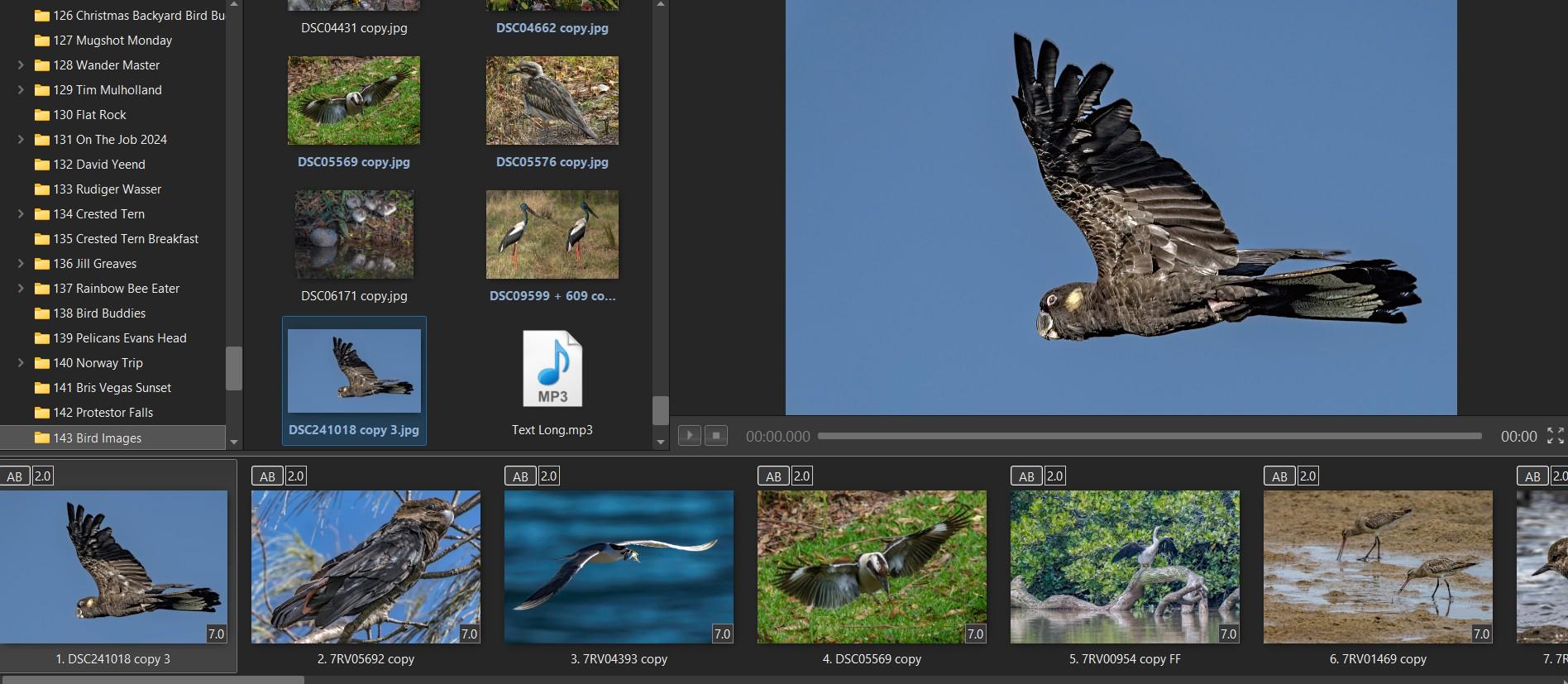This screenshot has width=1568, height=684.
Task: Expand the 129 Tim Mulholland folder
Action: click(21, 89)
